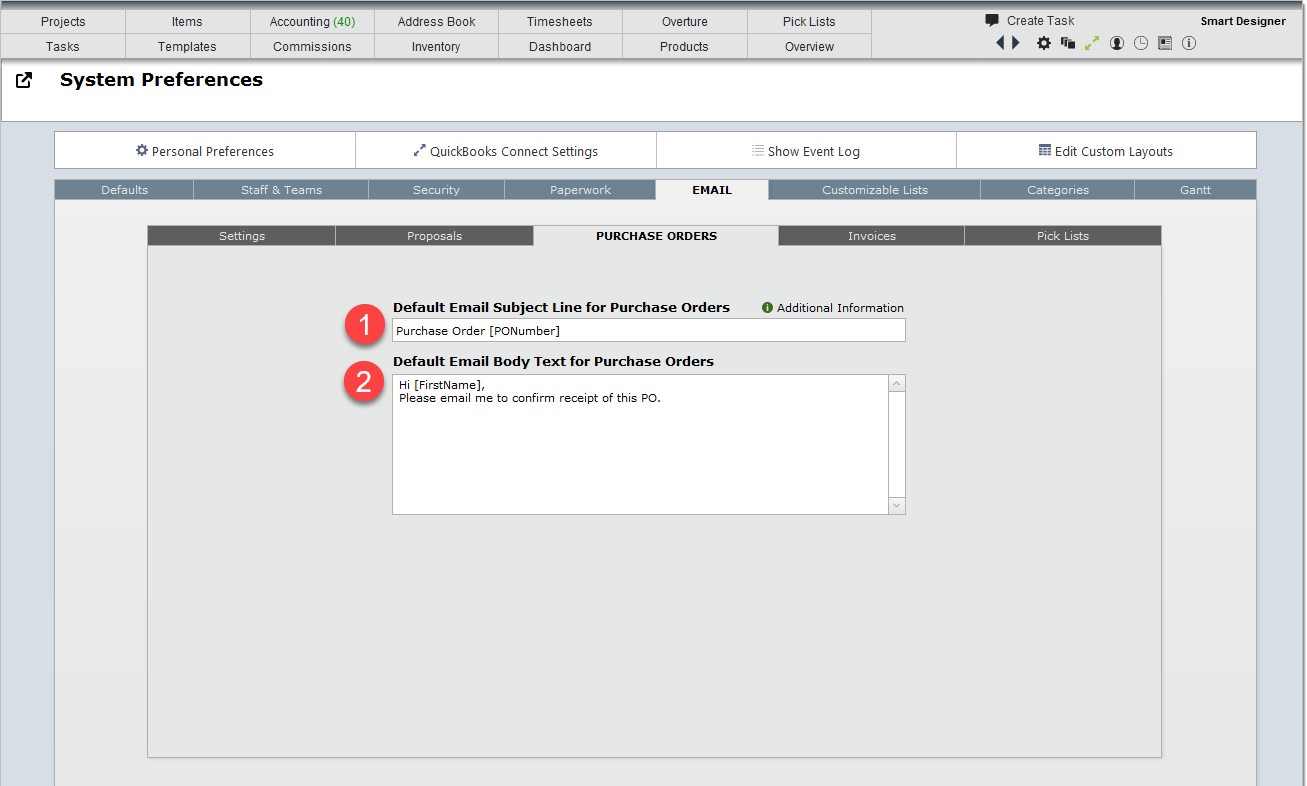
Task: Click the back arrow navigation icon
Action: tap(1000, 43)
